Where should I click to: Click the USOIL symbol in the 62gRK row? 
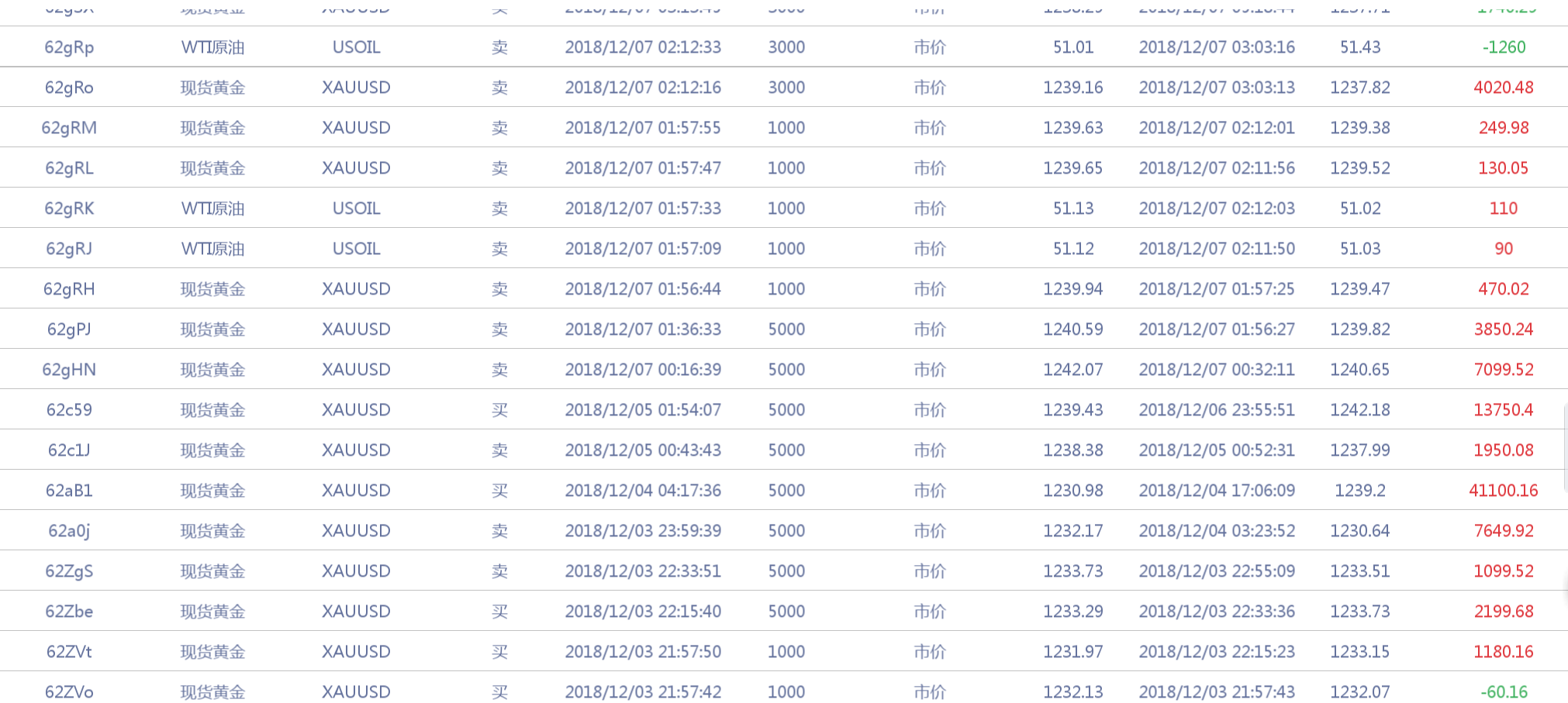click(356, 208)
